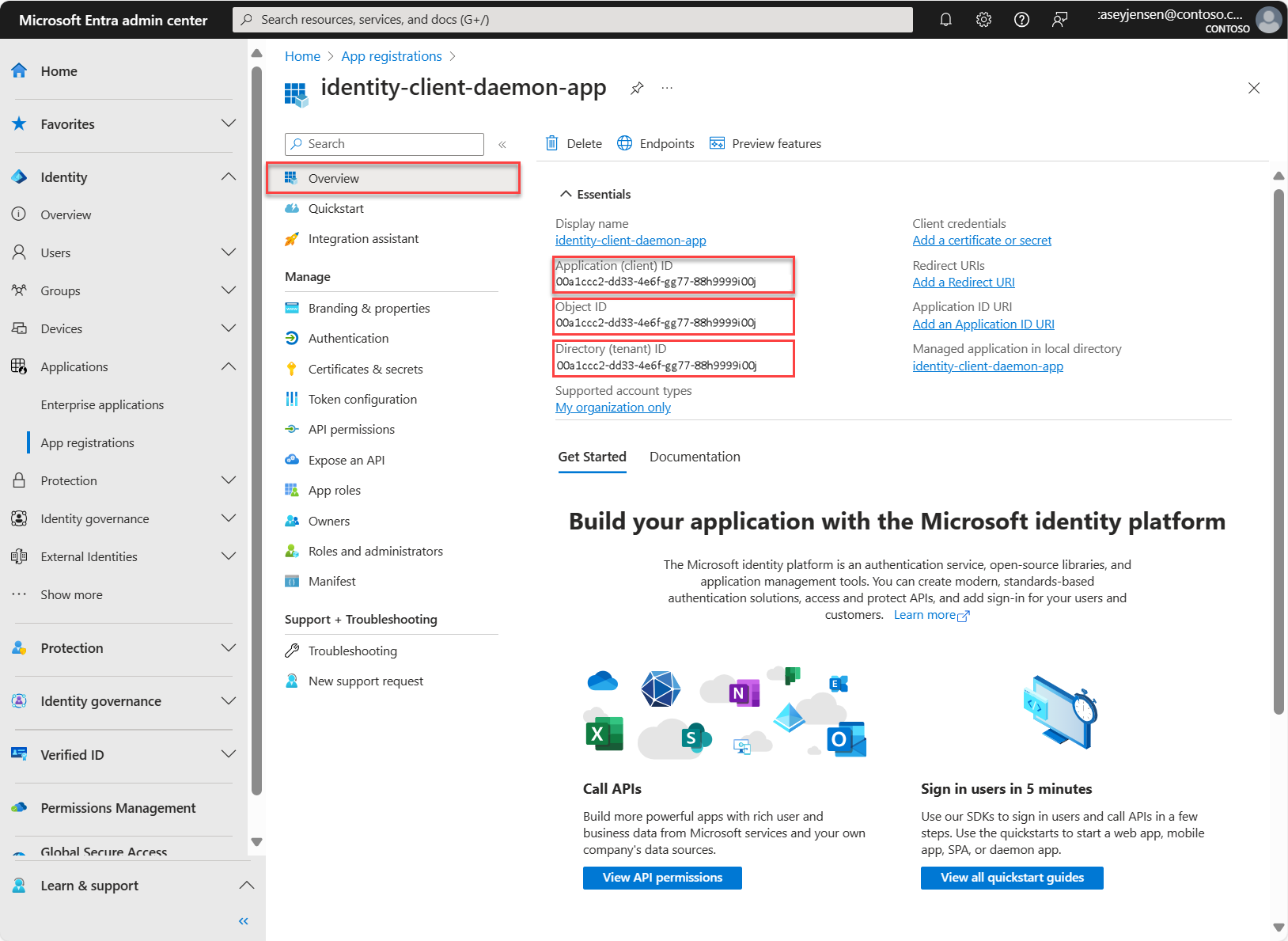Expand the Verified ID section
The width and height of the screenshot is (1288, 941).
229,754
